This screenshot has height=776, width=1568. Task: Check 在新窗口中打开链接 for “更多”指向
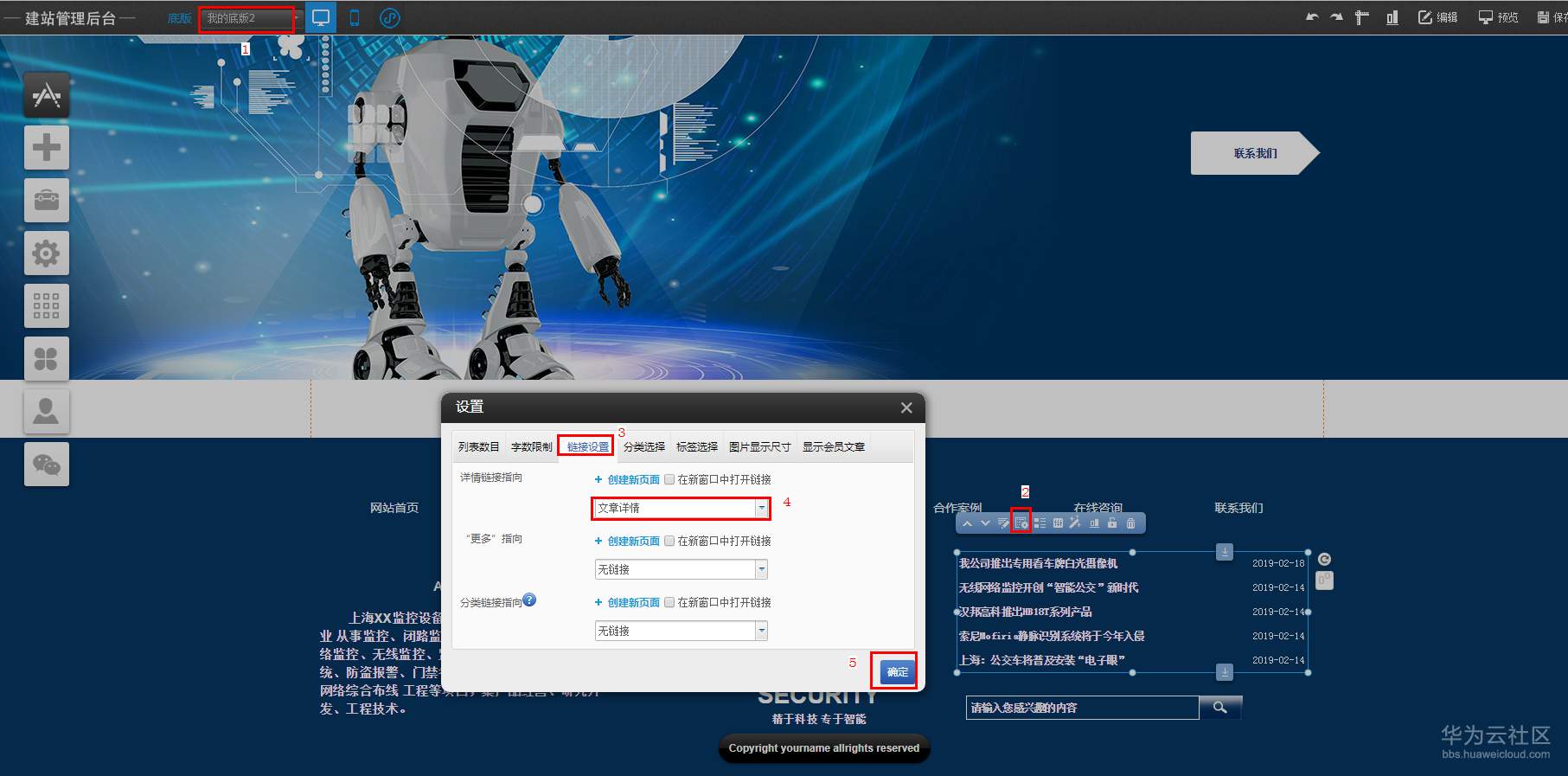point(669,541)
